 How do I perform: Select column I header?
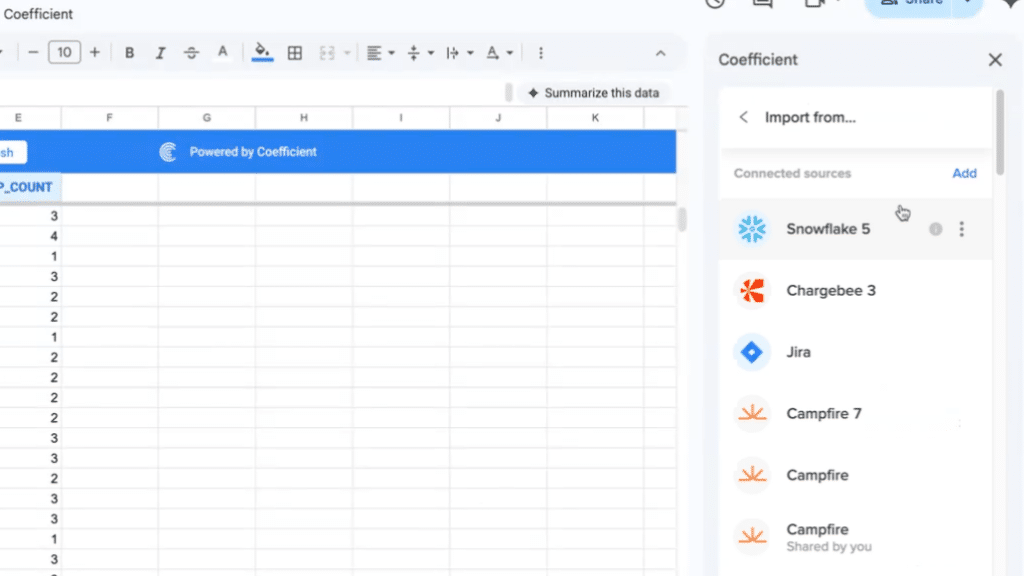[x=401, y=118]
